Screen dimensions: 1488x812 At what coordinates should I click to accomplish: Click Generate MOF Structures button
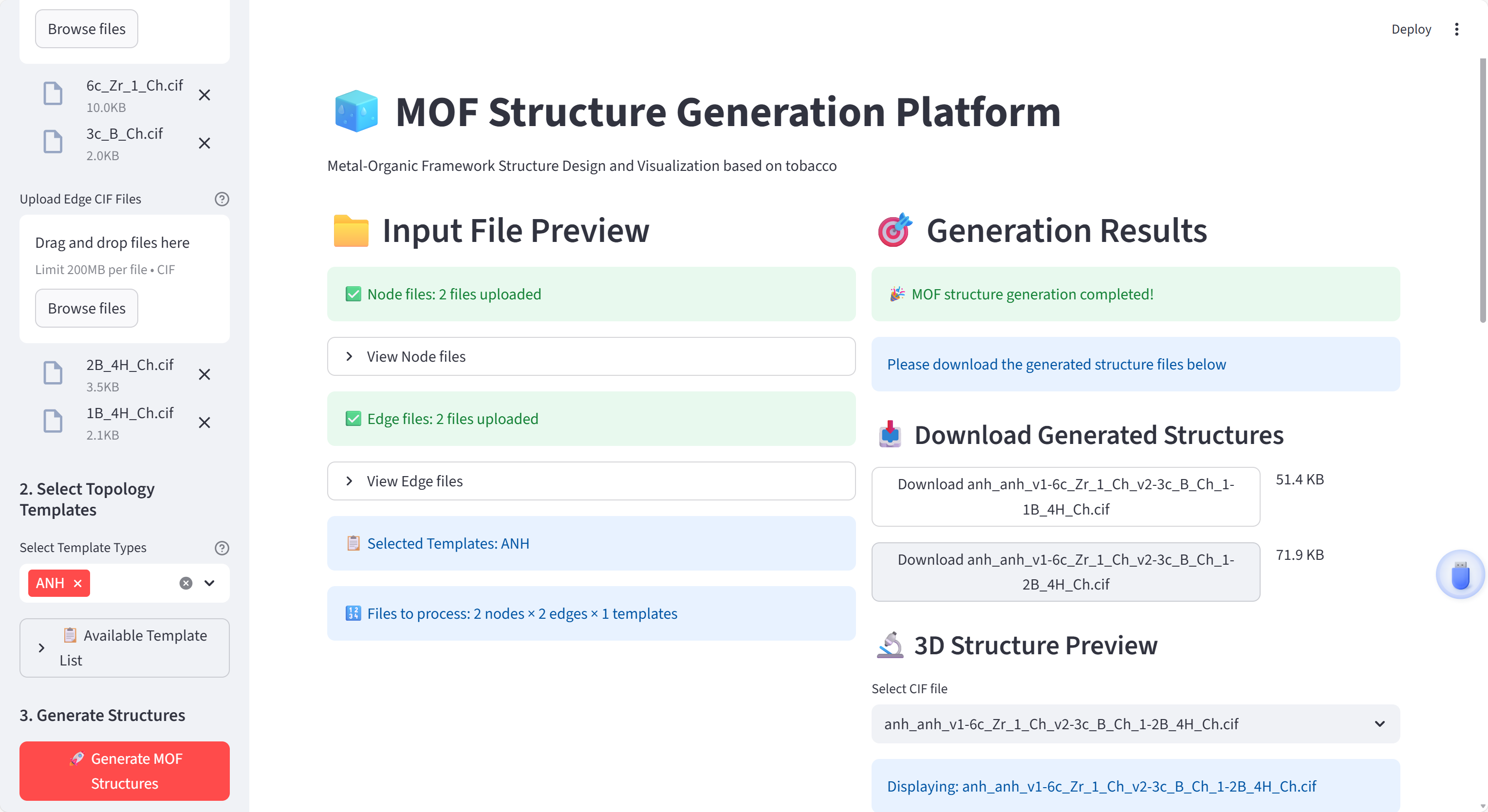(124, 771)
